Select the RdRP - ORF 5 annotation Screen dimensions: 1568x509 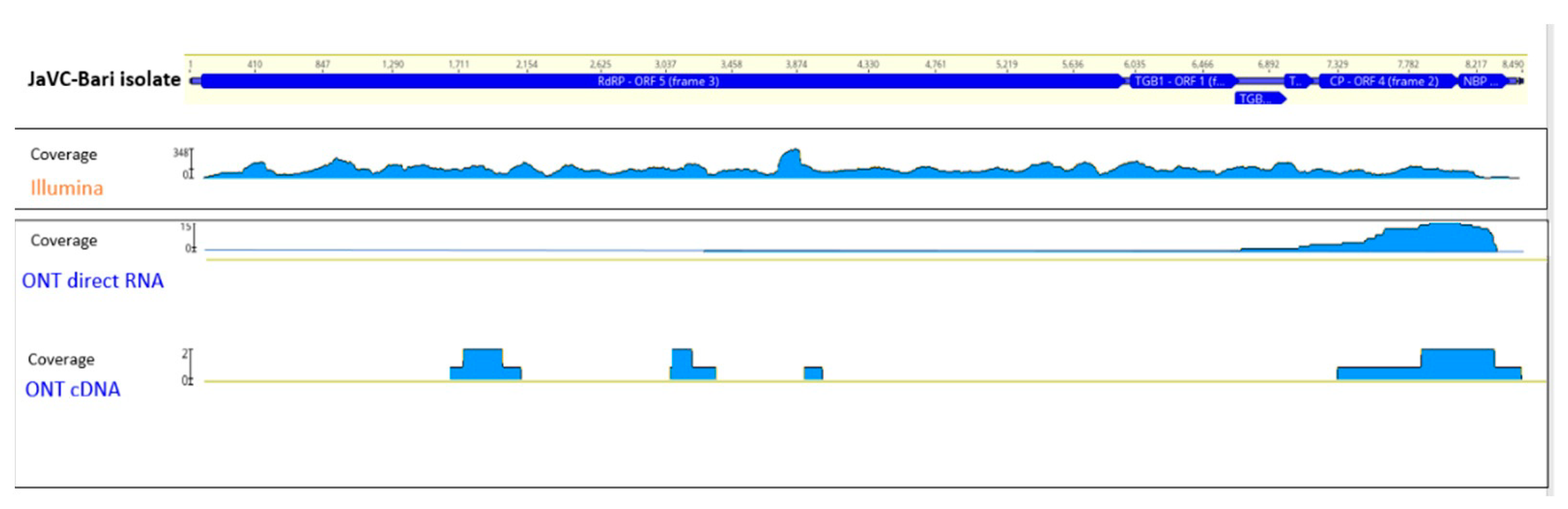coord(658,81)
